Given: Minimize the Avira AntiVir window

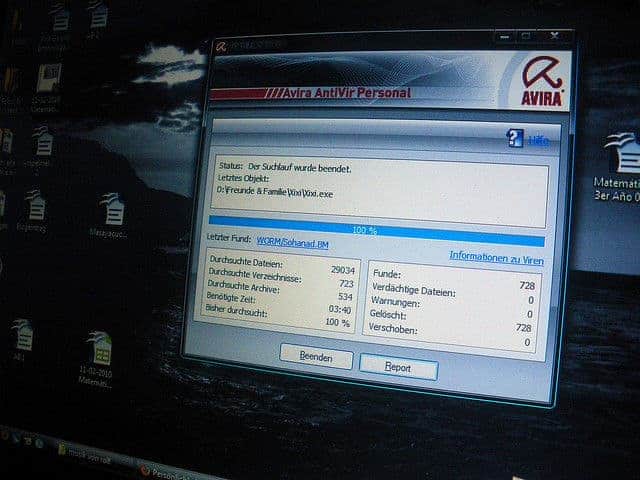Looking at the screenshot, I should pos(504,37).
